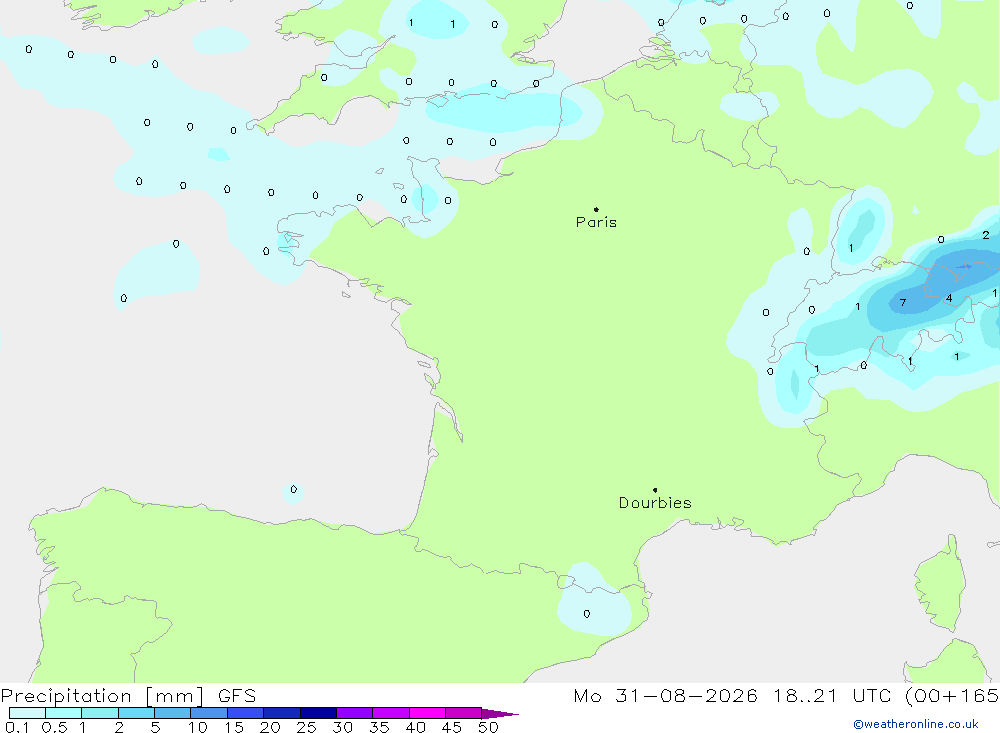Click the '(00+165' forecast offset text
The height and width of the screenshot is (733, 1000).
click(x=952, y=696)
